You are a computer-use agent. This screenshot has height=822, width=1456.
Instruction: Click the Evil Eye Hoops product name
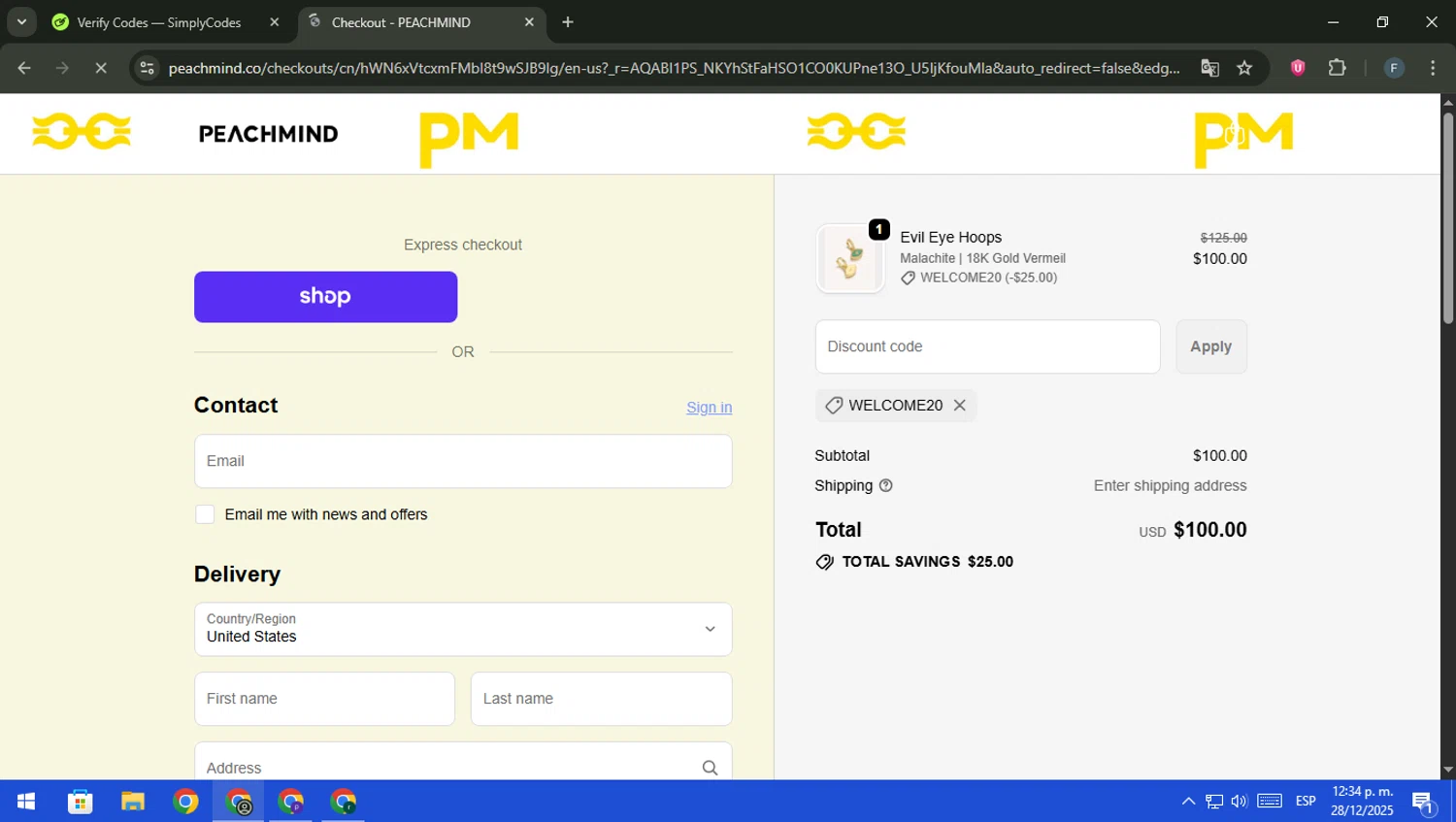pyautogui.click(x=950, y=237)
